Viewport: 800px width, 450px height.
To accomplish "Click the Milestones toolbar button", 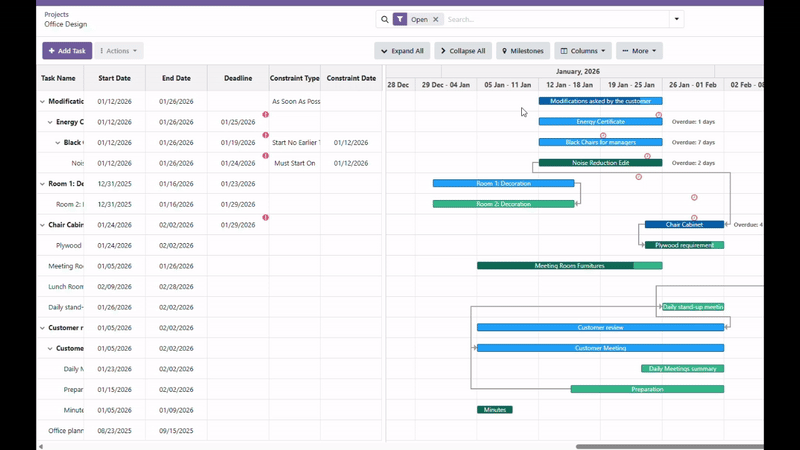I will [x=523, y=51].
